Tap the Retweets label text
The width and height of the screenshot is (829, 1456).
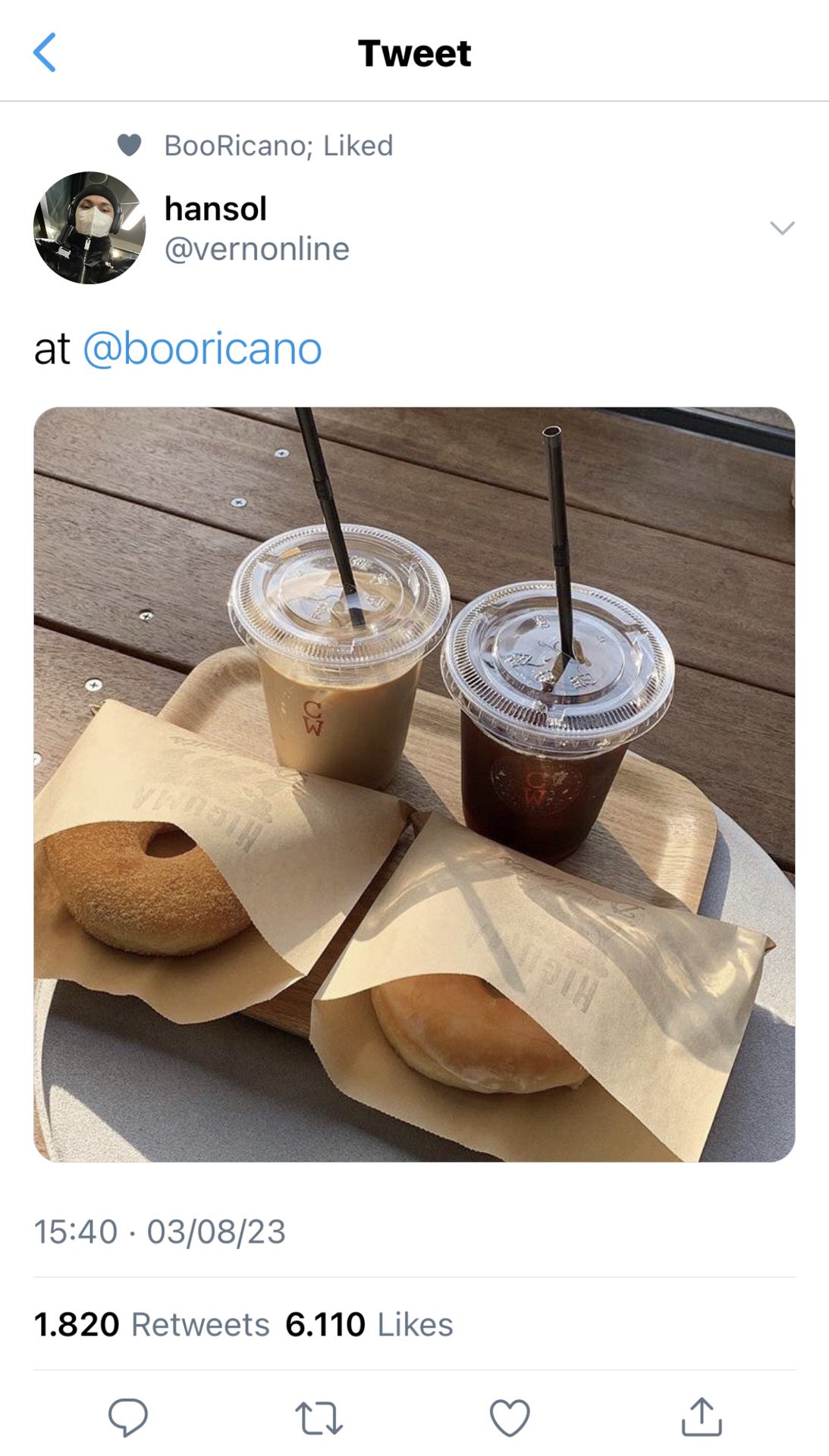pos(200,1325)
